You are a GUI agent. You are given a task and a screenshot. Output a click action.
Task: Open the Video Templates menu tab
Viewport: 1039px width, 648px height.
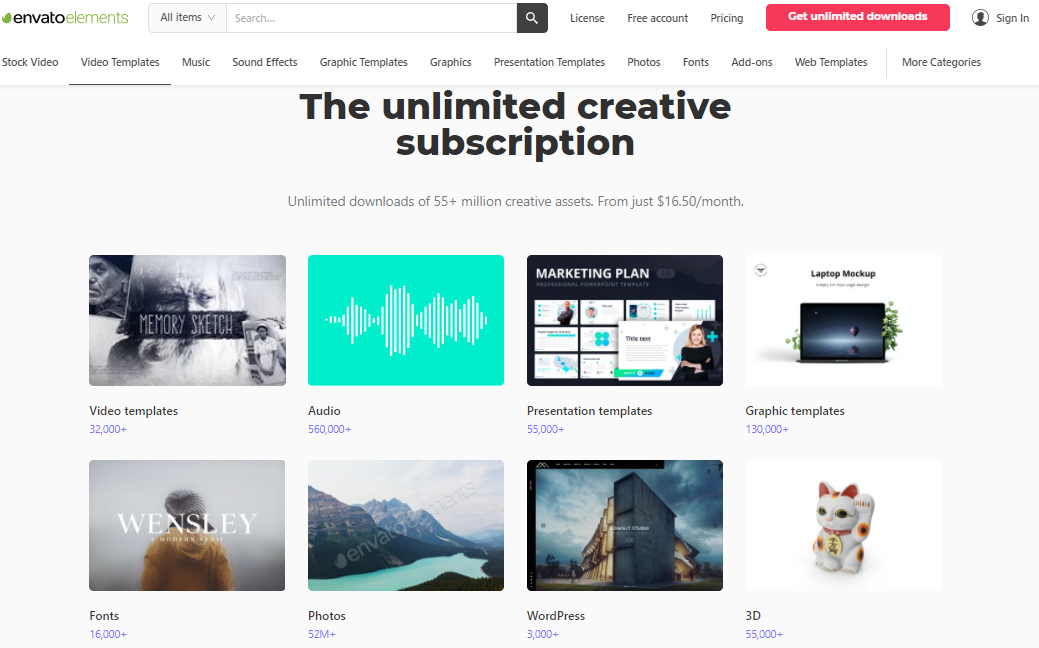[x=120, y=62]
